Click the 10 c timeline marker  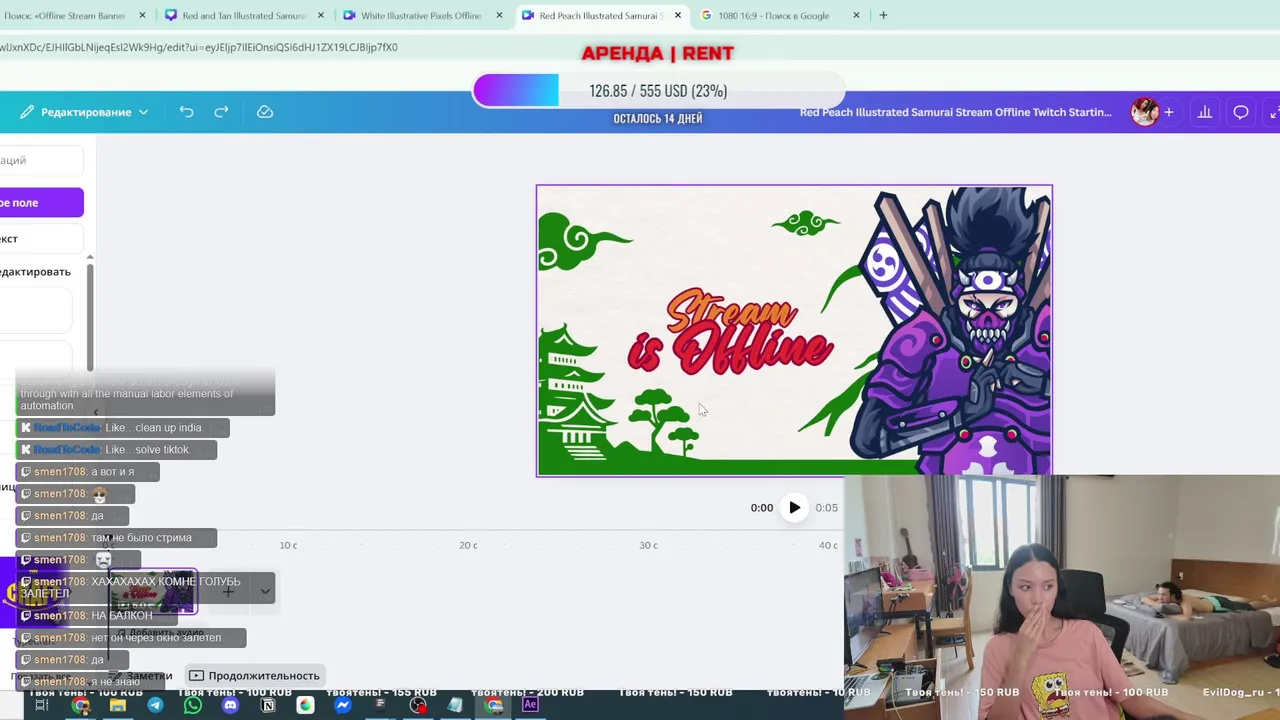[x=288, y=545]
